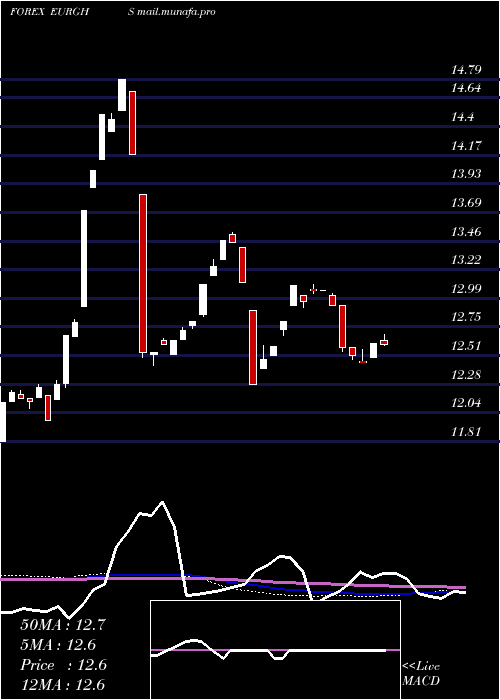The height and width of the screenshot is (700, 500).
Task: Click the 14.64 price level label
Action: click(x=466, y=88)
